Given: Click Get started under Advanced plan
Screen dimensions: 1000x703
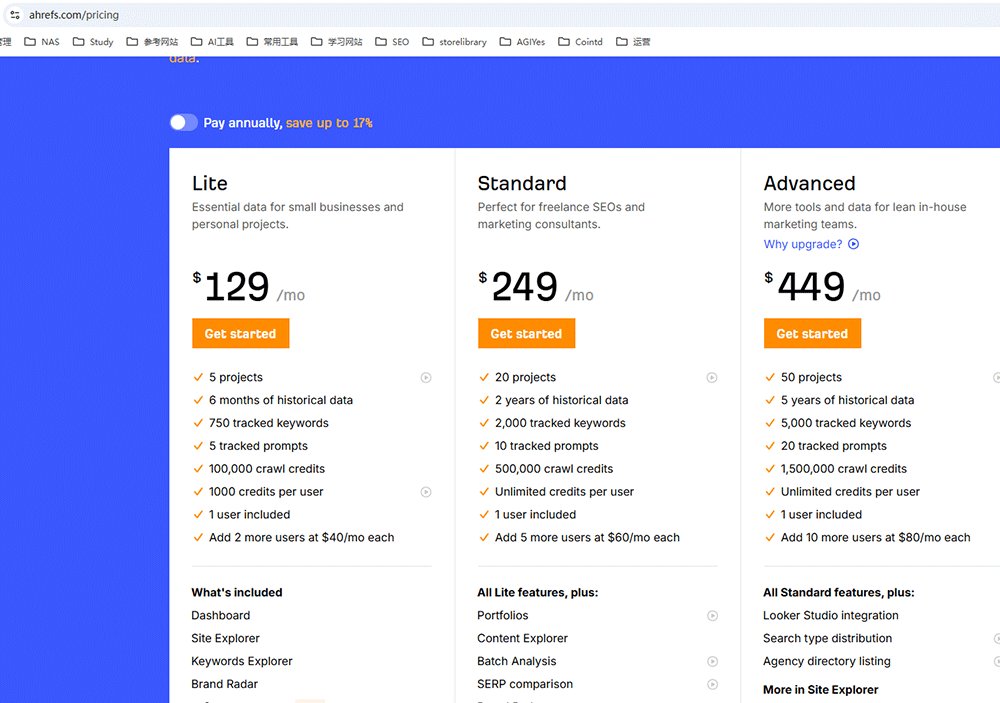Looking at the screenshot, I should pyautogui.click(x=812, y=333).
